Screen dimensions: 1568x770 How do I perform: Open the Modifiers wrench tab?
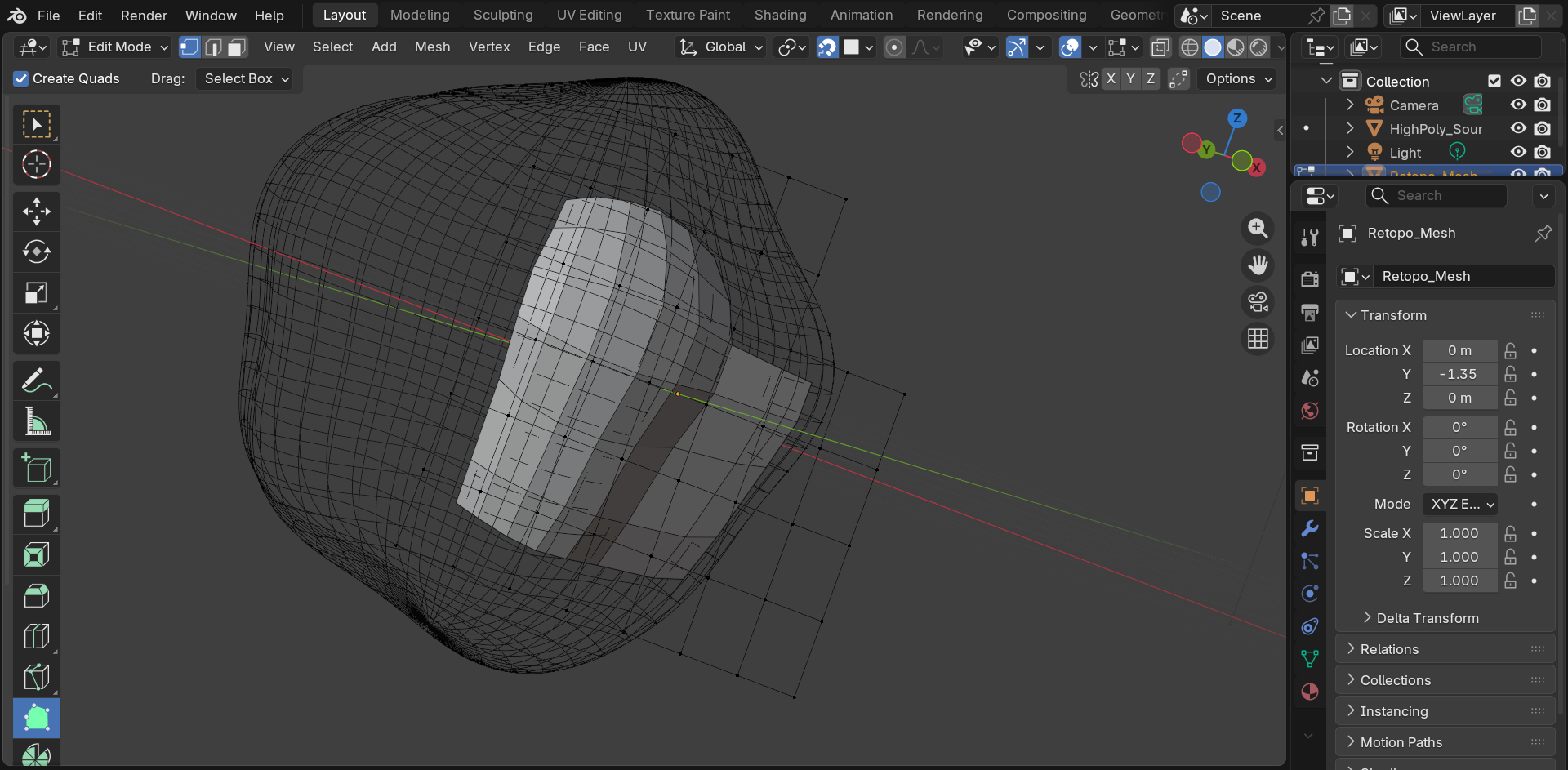click(x=1310, y=528)
